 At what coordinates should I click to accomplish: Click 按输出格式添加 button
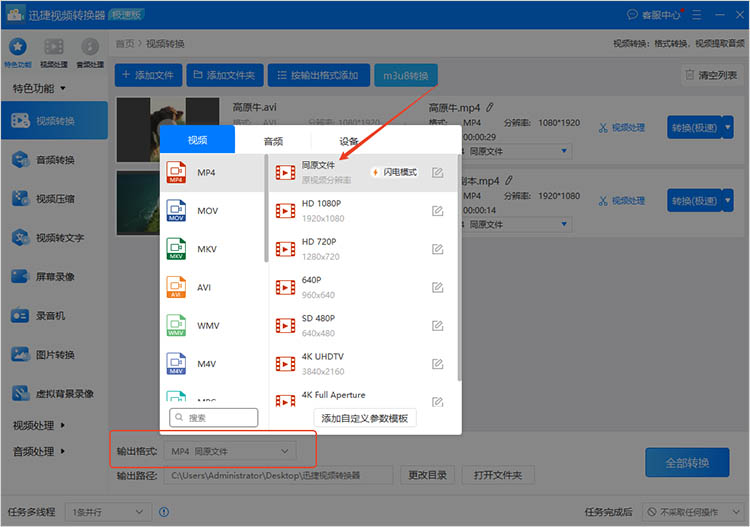coord(319,75)
